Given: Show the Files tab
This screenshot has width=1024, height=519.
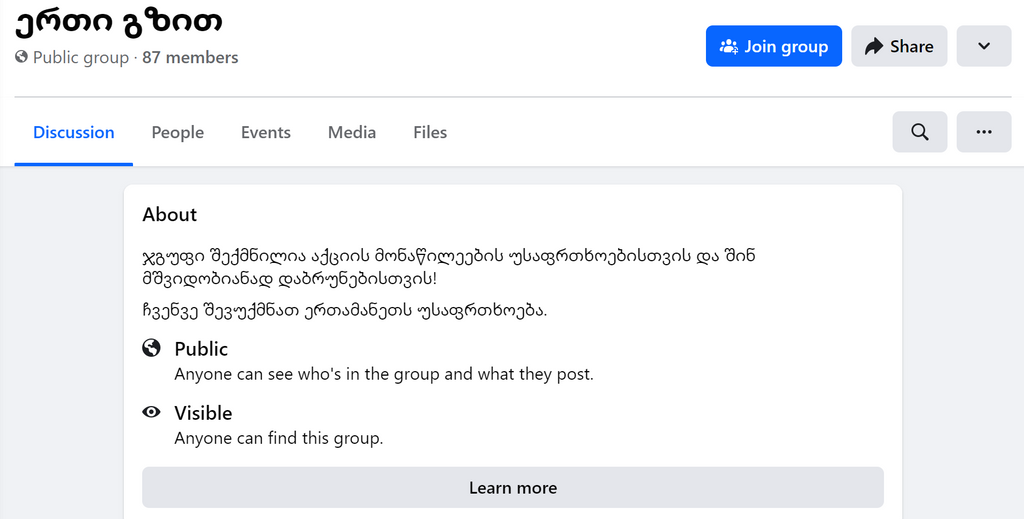Looking at the screenshot, I should (430, 132).
